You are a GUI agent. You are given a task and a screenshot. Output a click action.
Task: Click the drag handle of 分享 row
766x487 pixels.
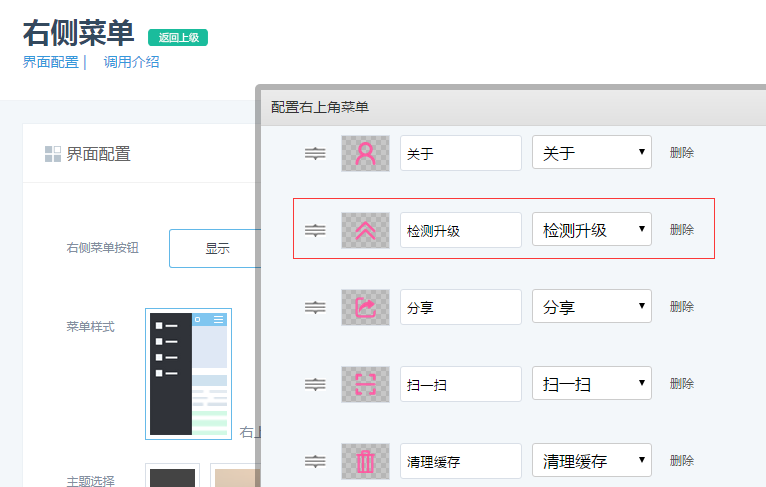click(315, 307)
